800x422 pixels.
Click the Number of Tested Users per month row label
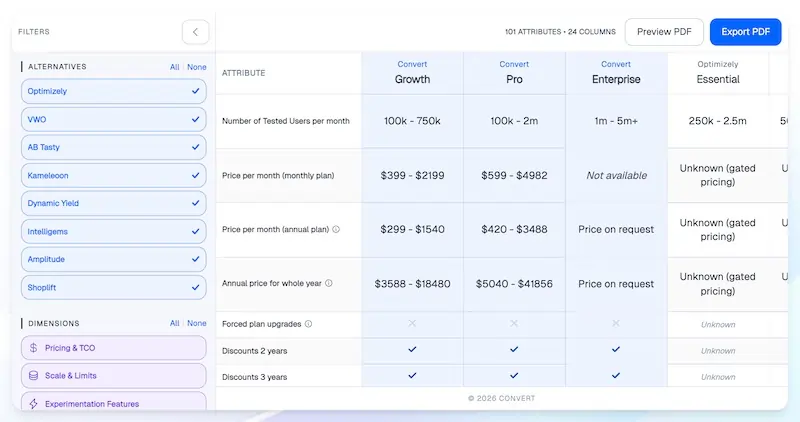(286, 121)
